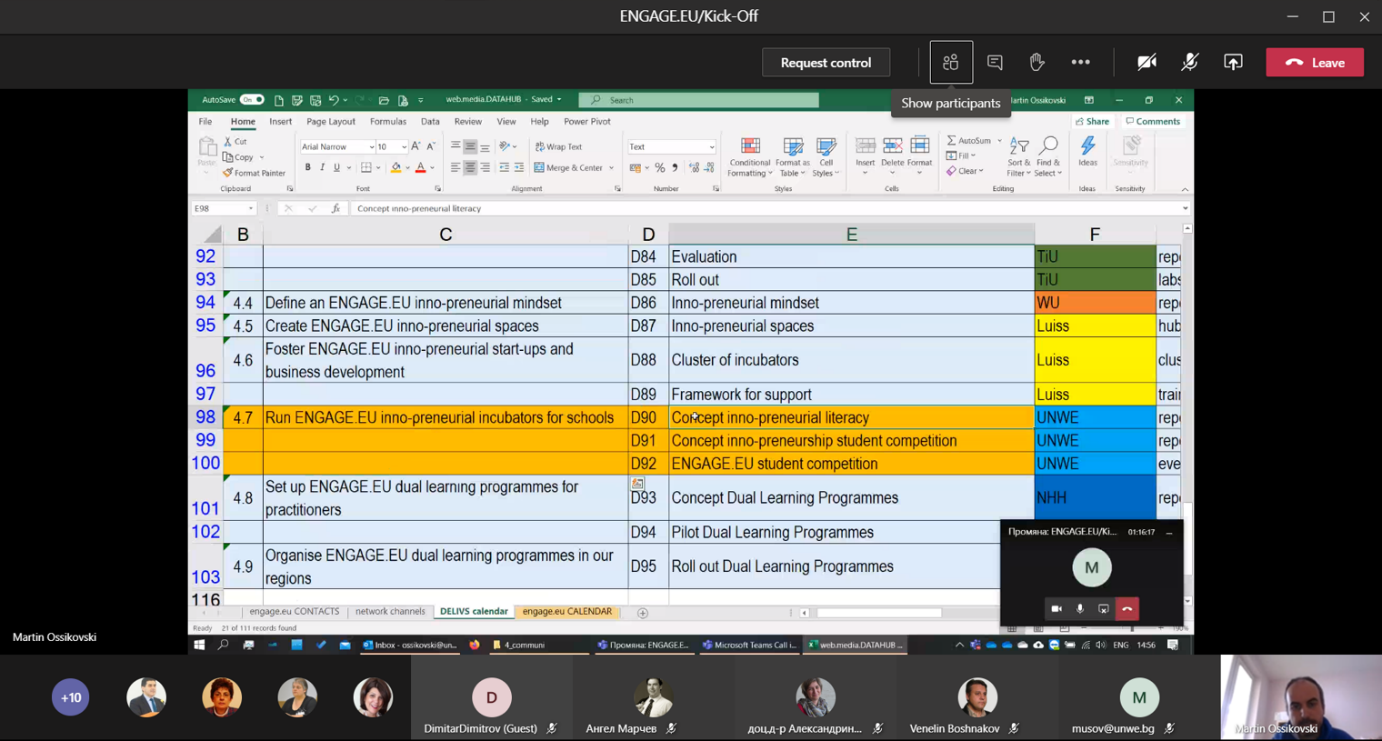Open the Home ribbon tab
Screen dimensions: 1382x741
[243, 122]
